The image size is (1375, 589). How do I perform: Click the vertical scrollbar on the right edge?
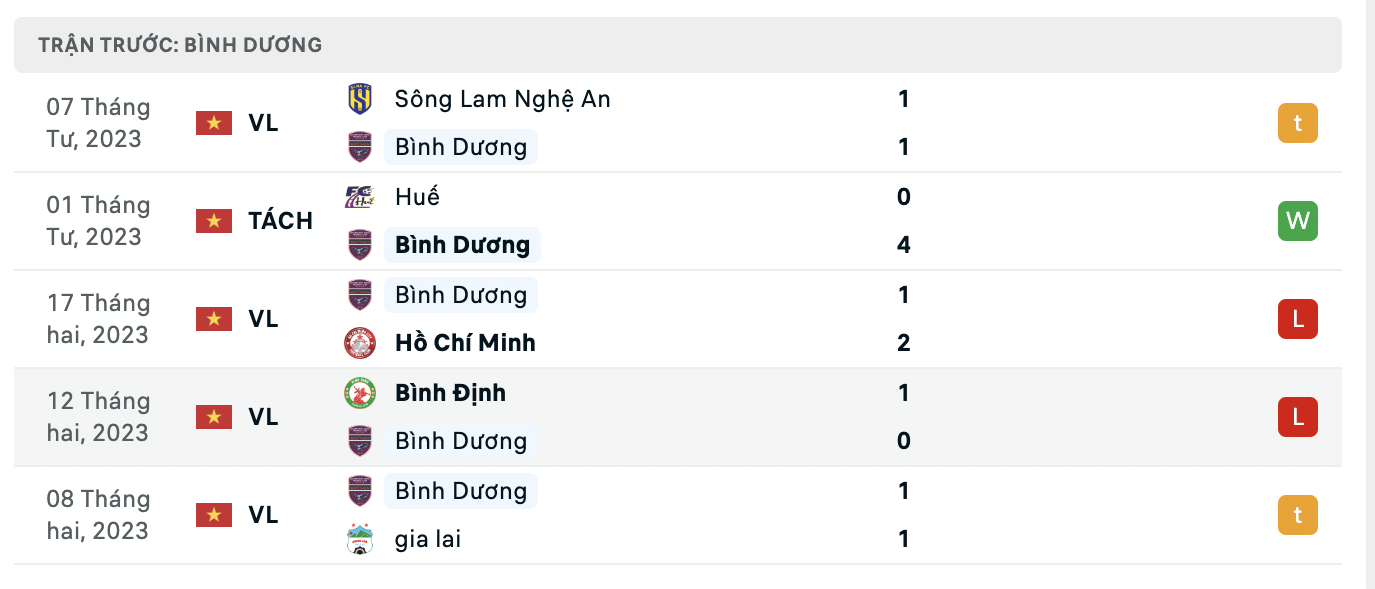point(1371,294)
